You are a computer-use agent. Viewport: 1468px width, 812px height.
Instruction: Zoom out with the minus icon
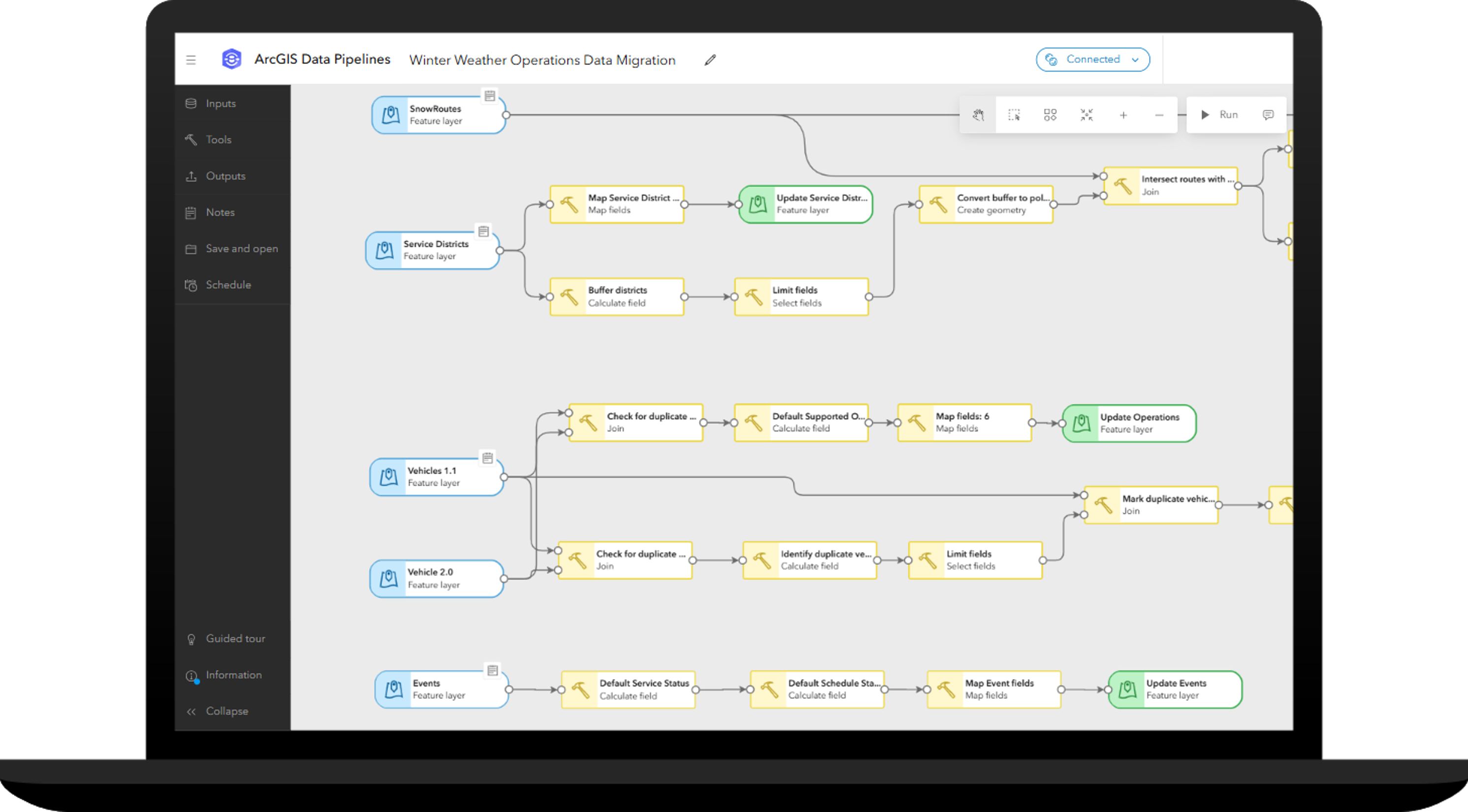pos(1159,115)
